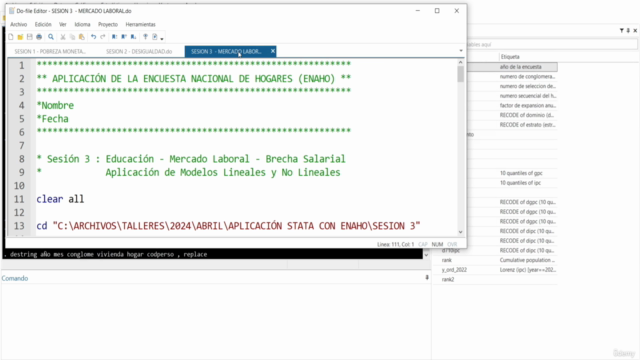Viewport: 640px width, 360px height.
Task: Click the Comando input area in Stata
Action: (215, 321)
